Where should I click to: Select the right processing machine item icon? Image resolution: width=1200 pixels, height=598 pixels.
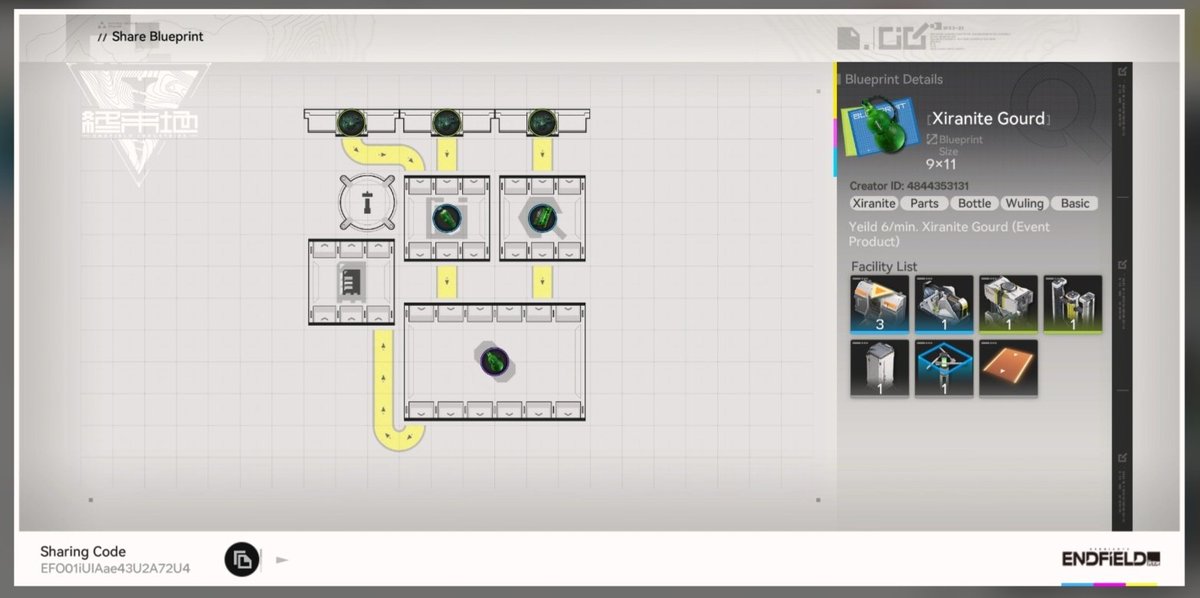coord(541,218)
